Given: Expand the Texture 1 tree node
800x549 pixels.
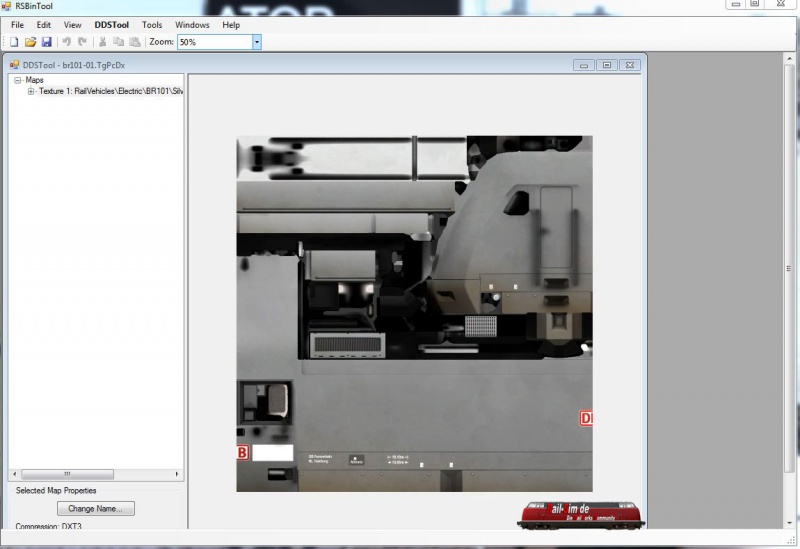Looking at the screenshot, I should point(31,91).
